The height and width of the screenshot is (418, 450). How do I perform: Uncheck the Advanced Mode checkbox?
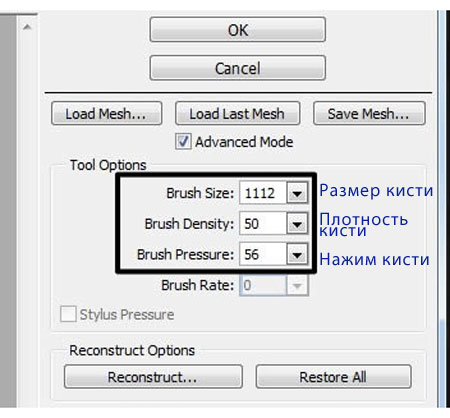(183, 141)
